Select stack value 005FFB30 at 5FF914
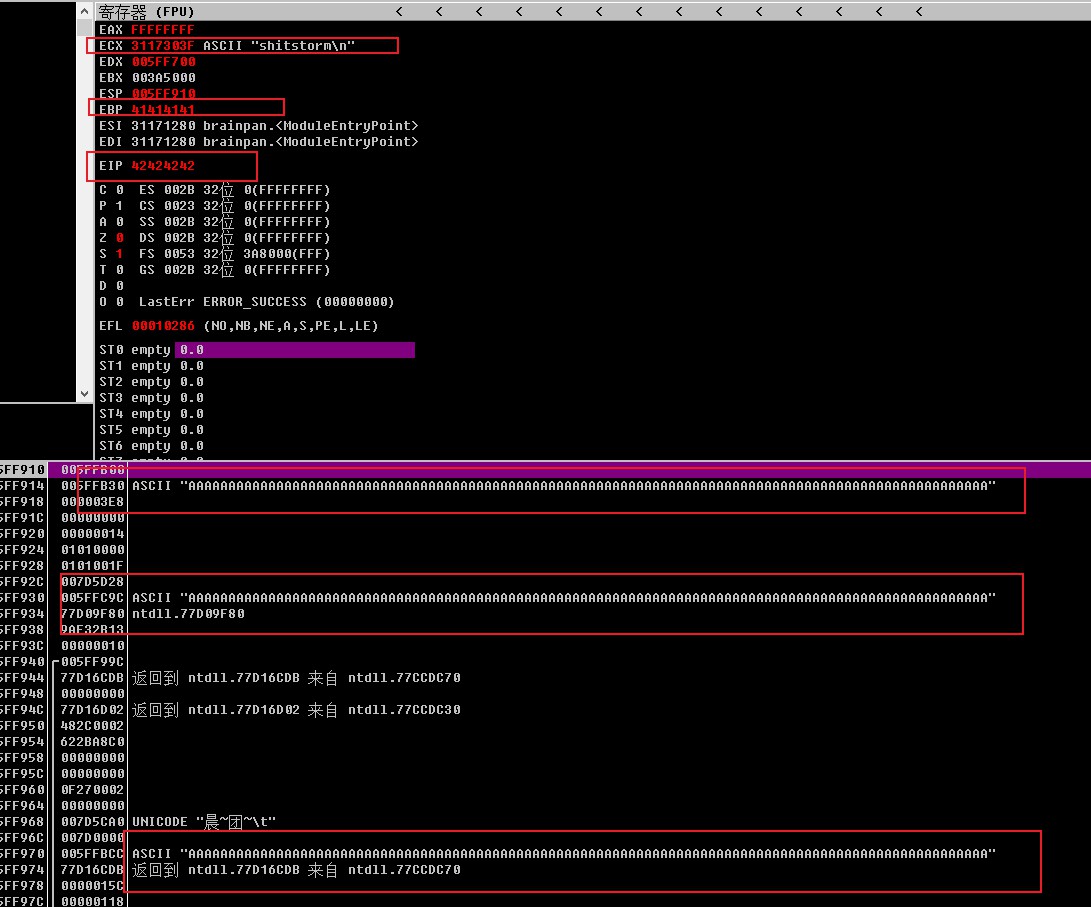Viewport: 1091px width, 907px height. pos(93,486)
